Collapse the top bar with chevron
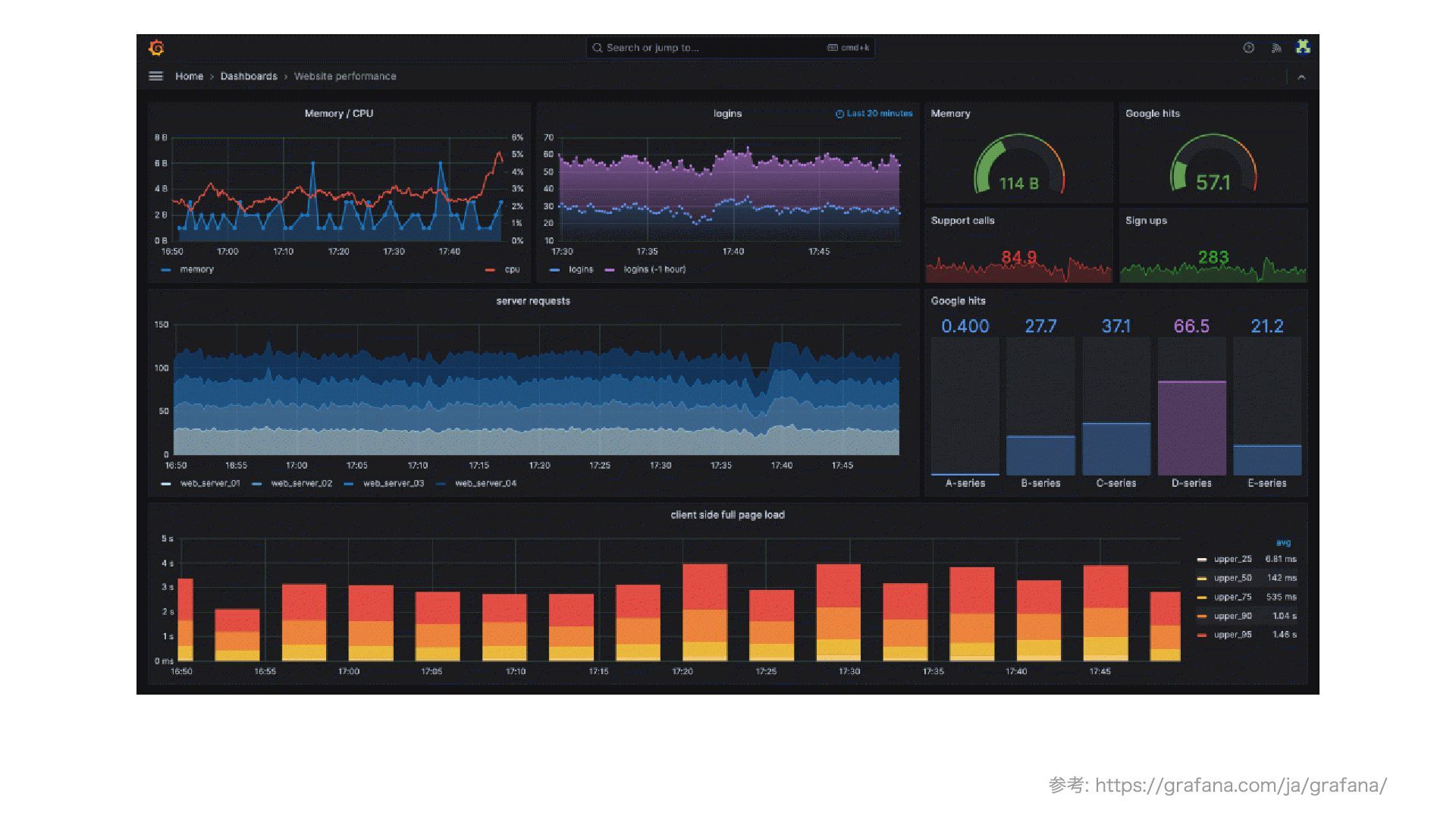The image size is (1456, 819). 1301,77
